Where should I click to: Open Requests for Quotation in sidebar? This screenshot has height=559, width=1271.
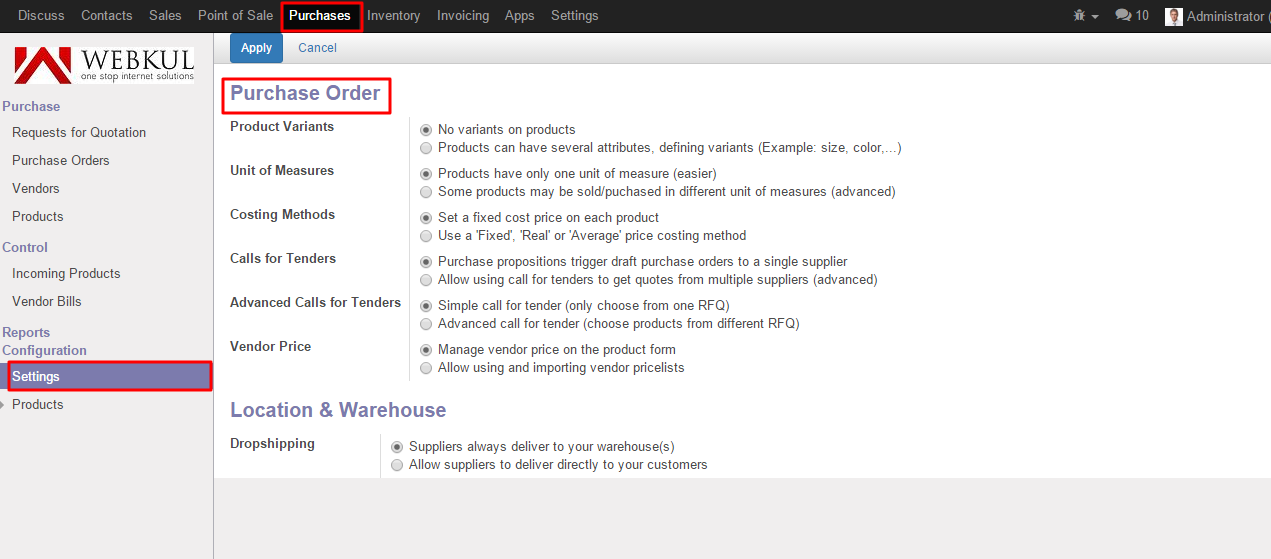pyautogui.click(x=79, y=132)
